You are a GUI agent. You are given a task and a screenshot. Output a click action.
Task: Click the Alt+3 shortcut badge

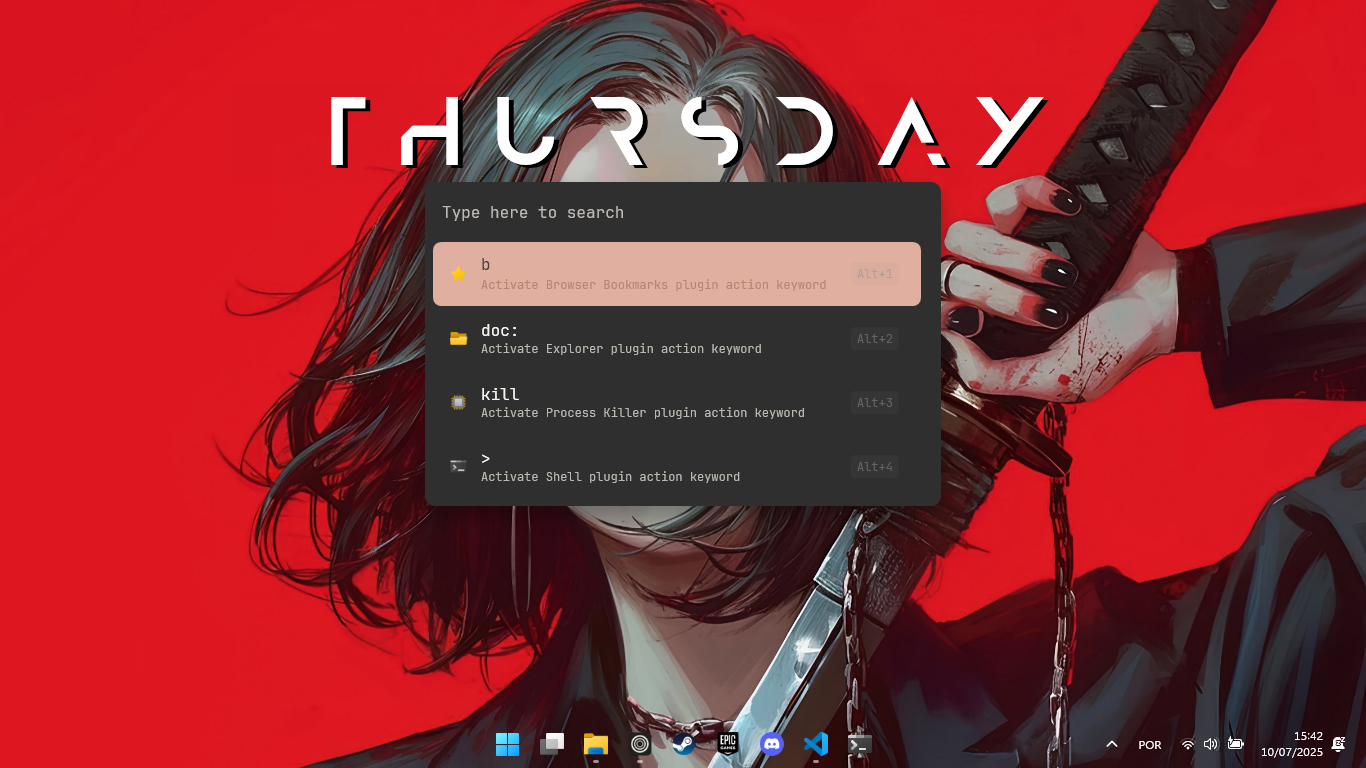875,402
